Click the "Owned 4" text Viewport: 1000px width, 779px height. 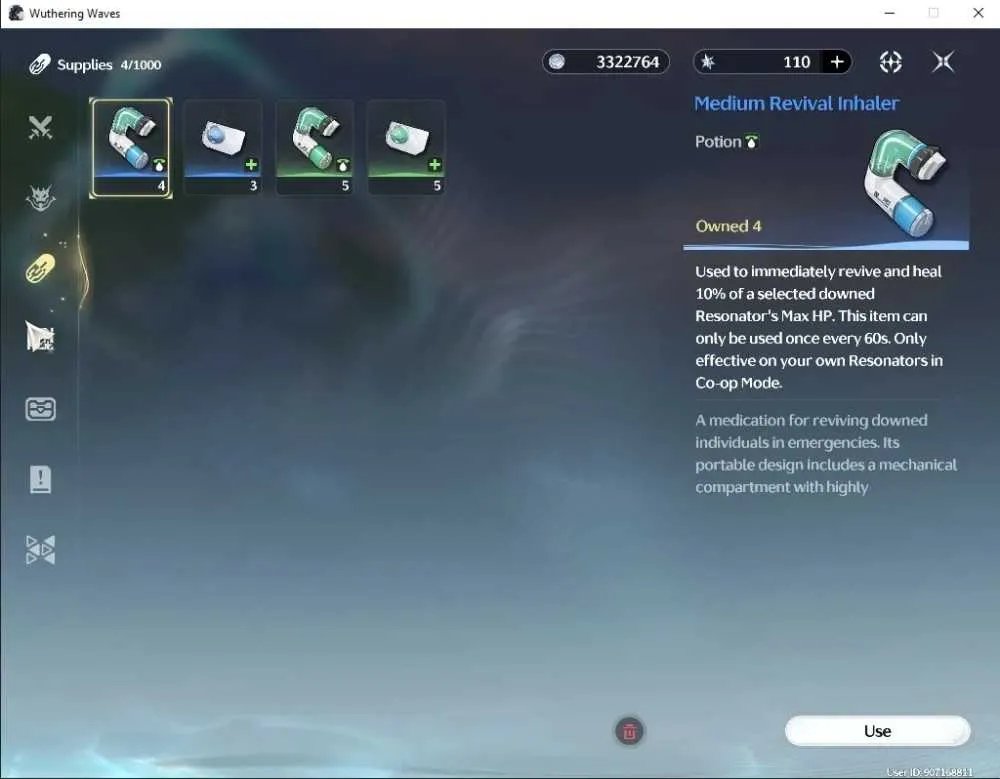click(728, 226)
